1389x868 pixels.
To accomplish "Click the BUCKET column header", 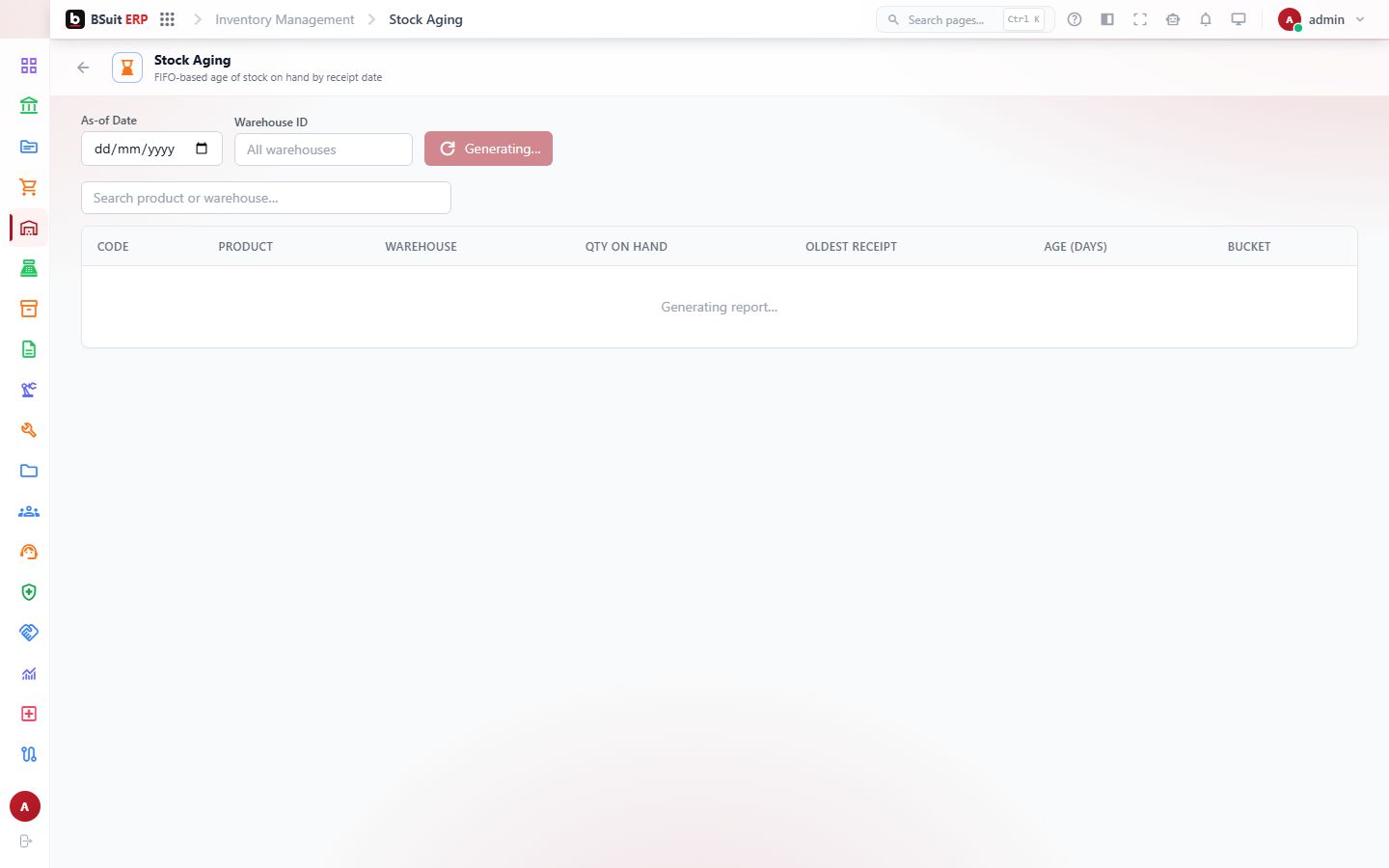I will tap(1249, 247).
